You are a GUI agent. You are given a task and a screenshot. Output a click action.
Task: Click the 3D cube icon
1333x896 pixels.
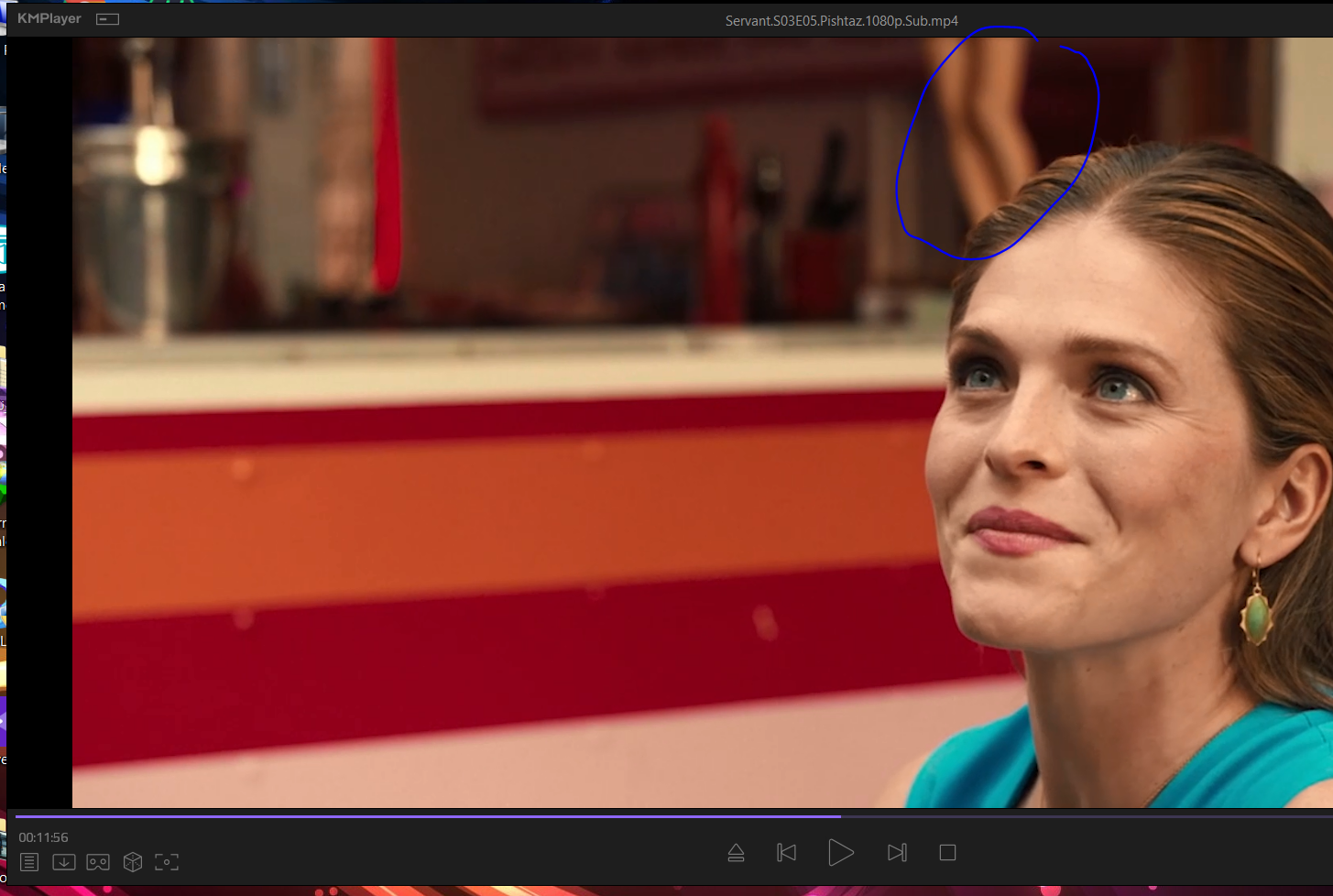coord(133,862)
